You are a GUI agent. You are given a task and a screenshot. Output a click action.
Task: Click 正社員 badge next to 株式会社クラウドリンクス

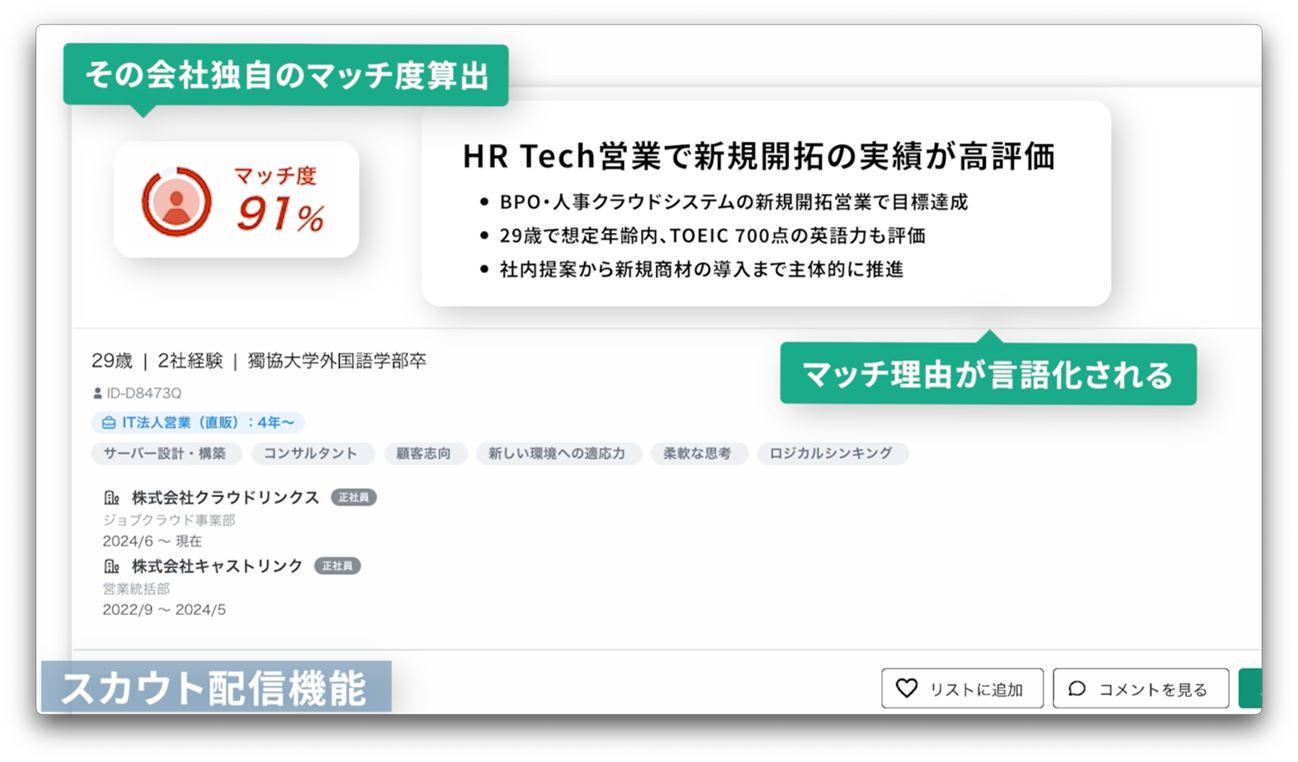pos(353,497)
